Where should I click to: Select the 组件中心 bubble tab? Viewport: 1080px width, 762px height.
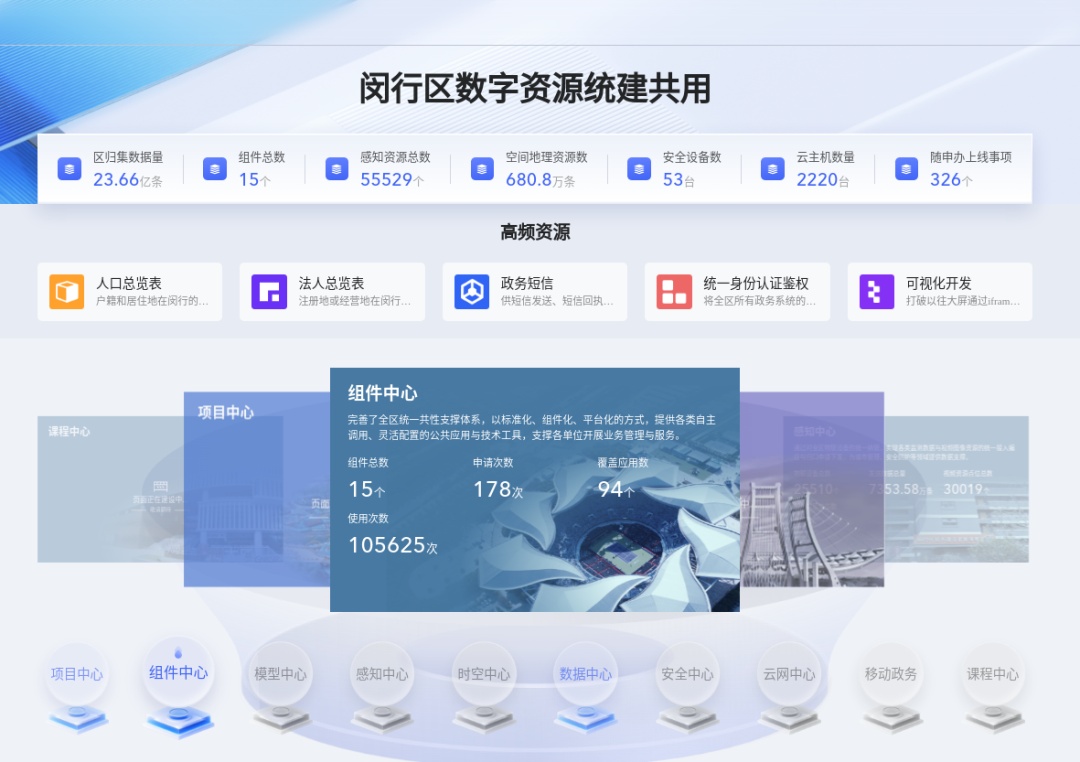pos(178,672)
